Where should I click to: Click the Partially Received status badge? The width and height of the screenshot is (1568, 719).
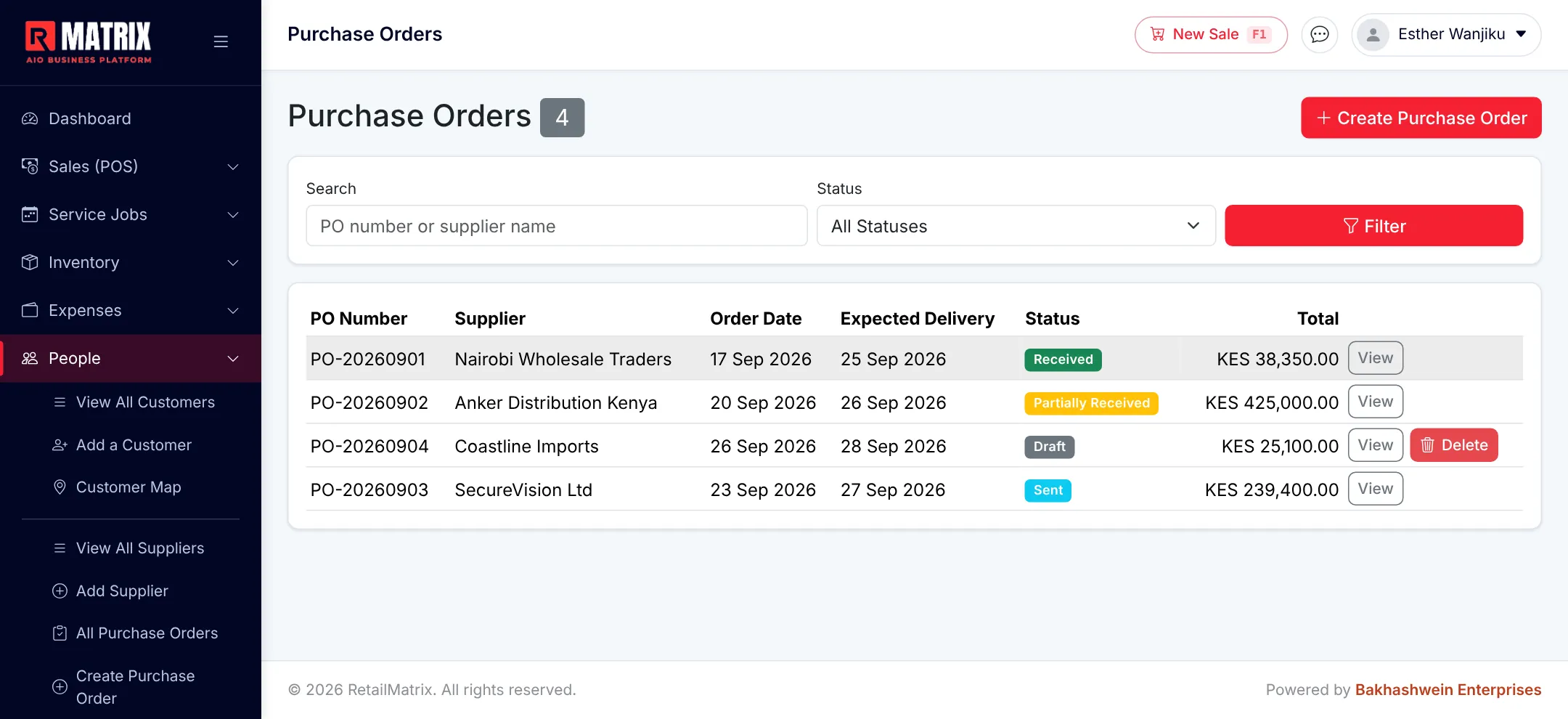click(1091, 403)
